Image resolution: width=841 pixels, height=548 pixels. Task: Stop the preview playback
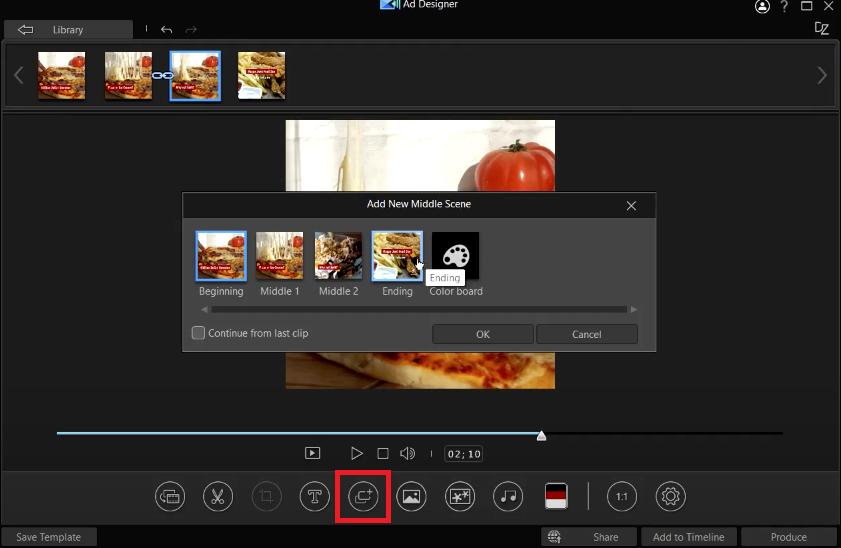tap(383, 454)
